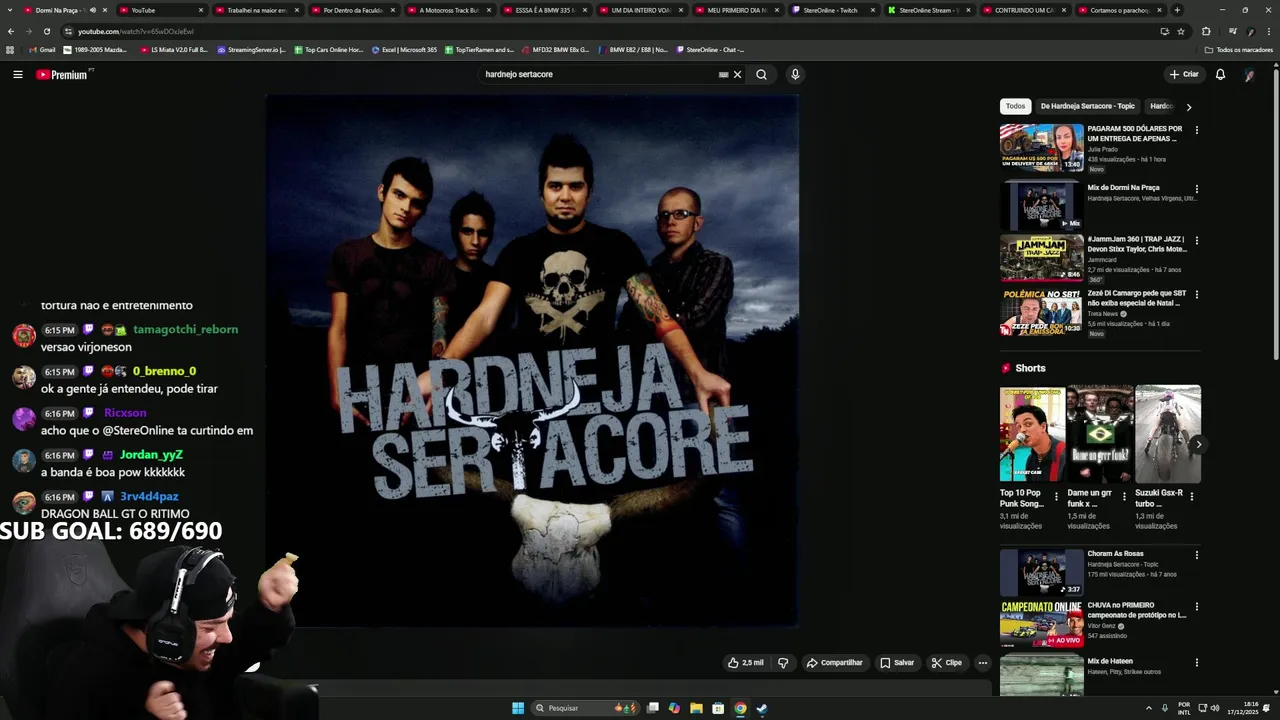Switch to A Motocross Track Build tab
1280x720 pixels.
448,10
